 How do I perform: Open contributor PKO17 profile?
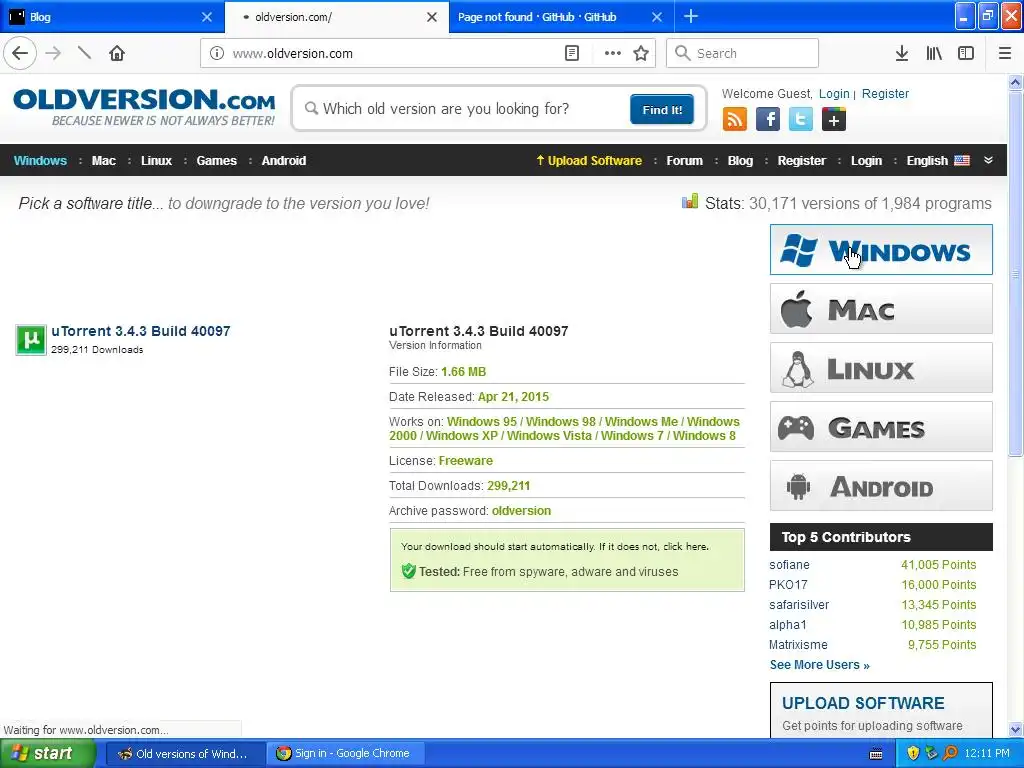pyautogui.click(x=788, y=584)
